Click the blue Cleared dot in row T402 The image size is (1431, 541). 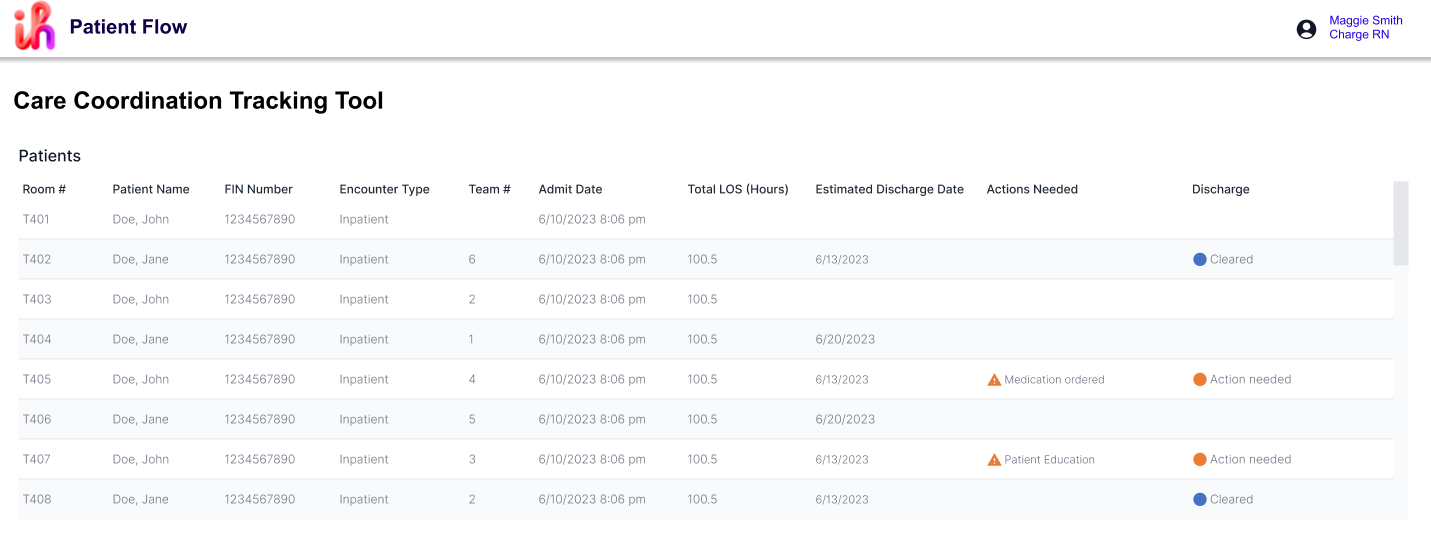(1200, 259)
